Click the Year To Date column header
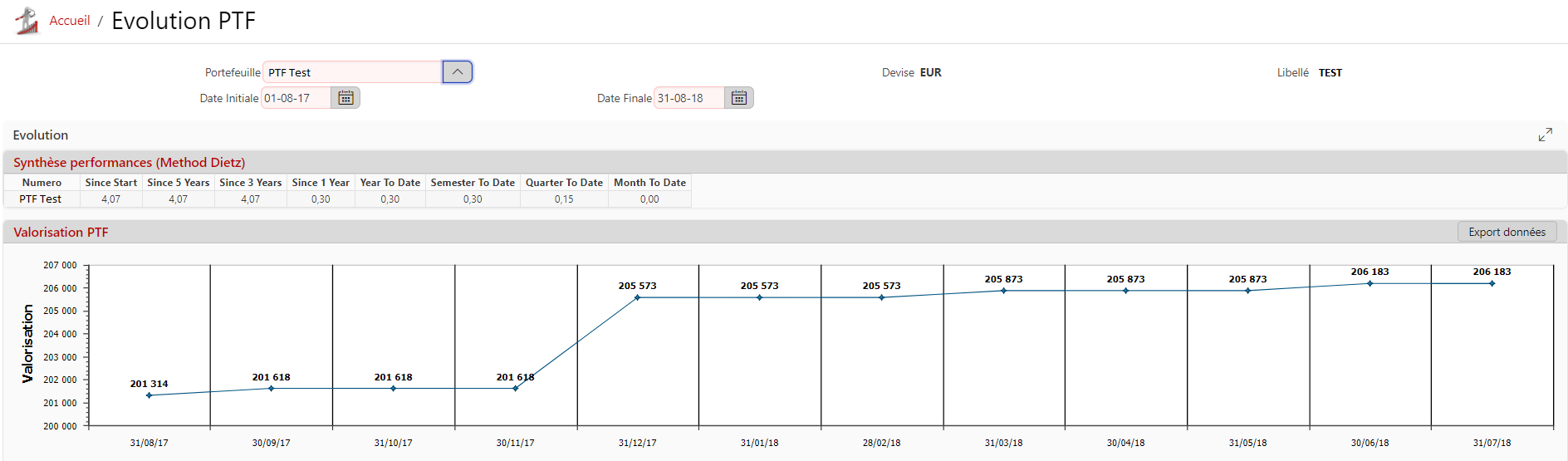Image resolution: width=1568 pixels, height=461 pixels. [x=390, y=183]
